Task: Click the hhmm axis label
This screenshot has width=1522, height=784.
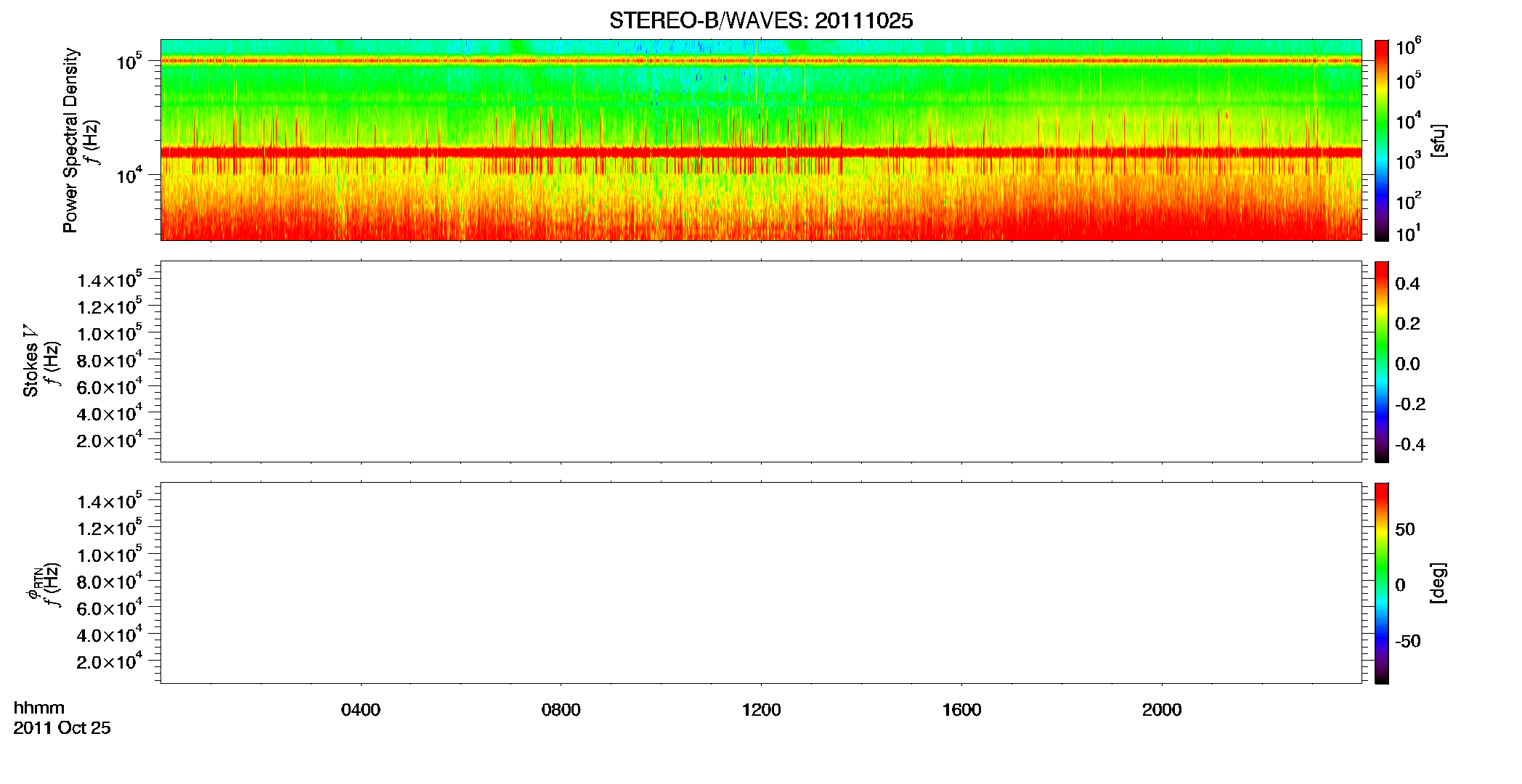Action: point(39,708)
